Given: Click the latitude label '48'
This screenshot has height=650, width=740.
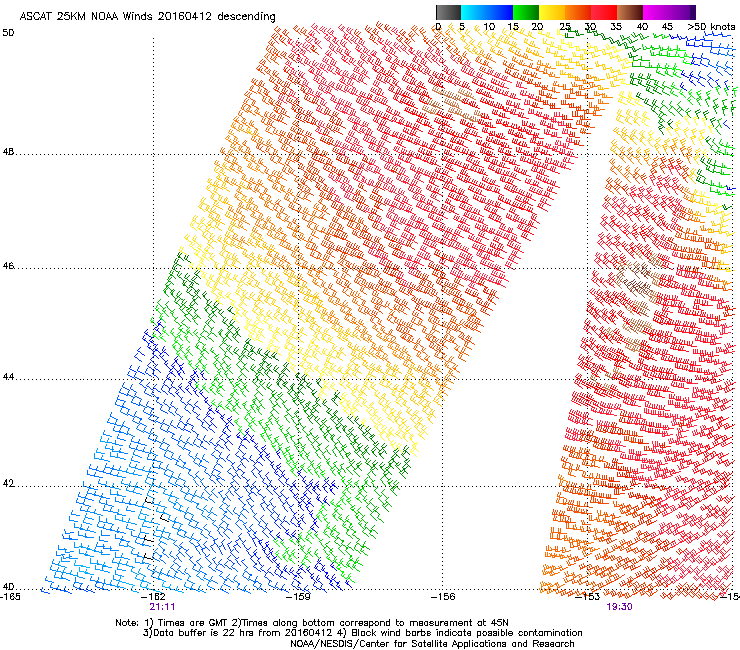Looking at the screenshot, I should tap(8, 152).
